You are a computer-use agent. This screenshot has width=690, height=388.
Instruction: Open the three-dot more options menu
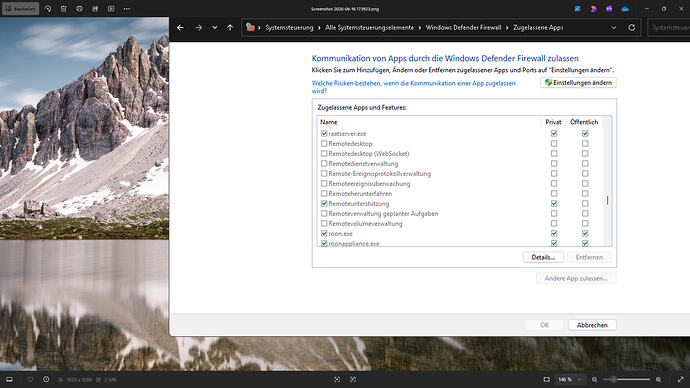pyautogui.click(x=127, y=9)
